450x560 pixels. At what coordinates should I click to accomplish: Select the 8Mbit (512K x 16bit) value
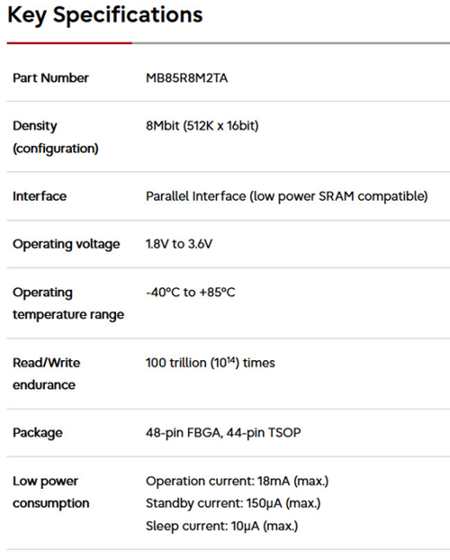click(x=202, y=126)
